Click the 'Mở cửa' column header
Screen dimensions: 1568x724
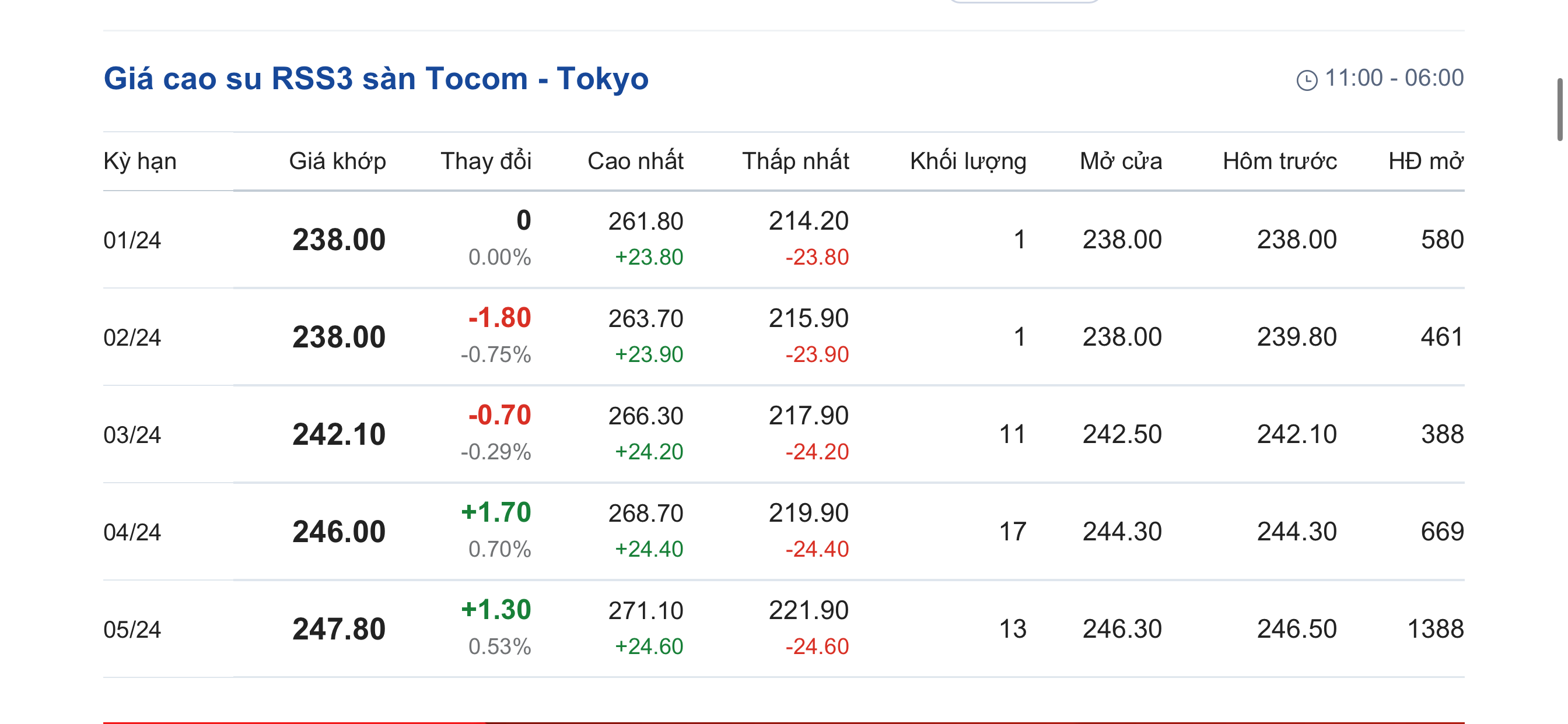click(1121, 161)
